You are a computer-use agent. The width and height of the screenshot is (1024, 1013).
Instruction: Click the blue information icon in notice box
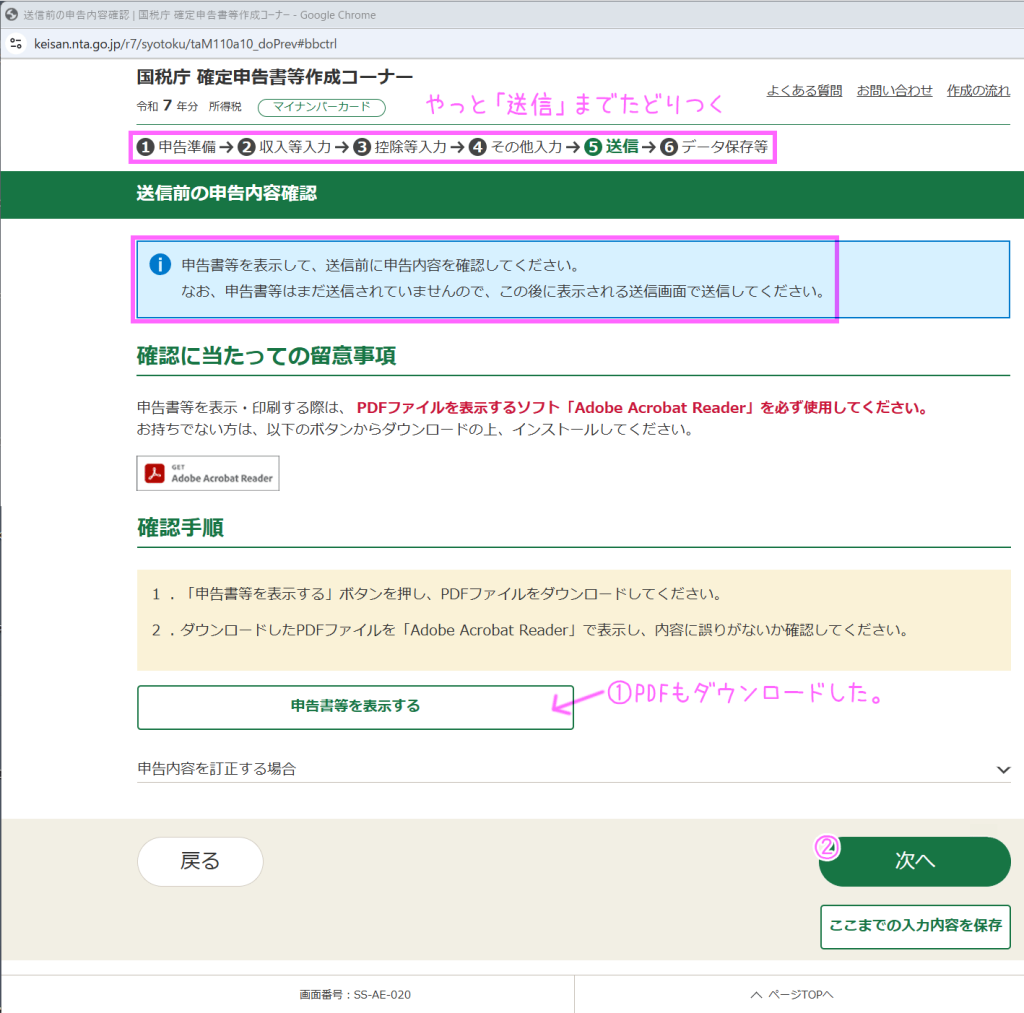[x=160, y=265]
